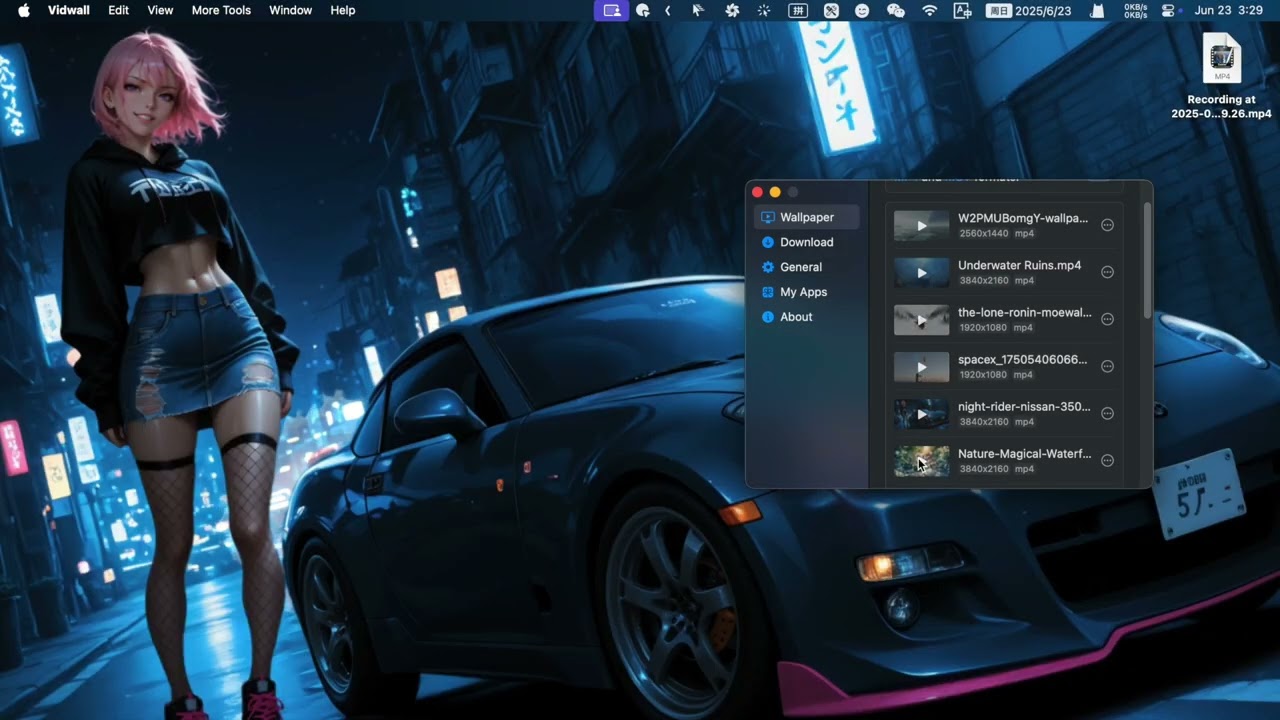Click the left chevron in the menu bar
The image size is (1280, 720).
(667, 10)
